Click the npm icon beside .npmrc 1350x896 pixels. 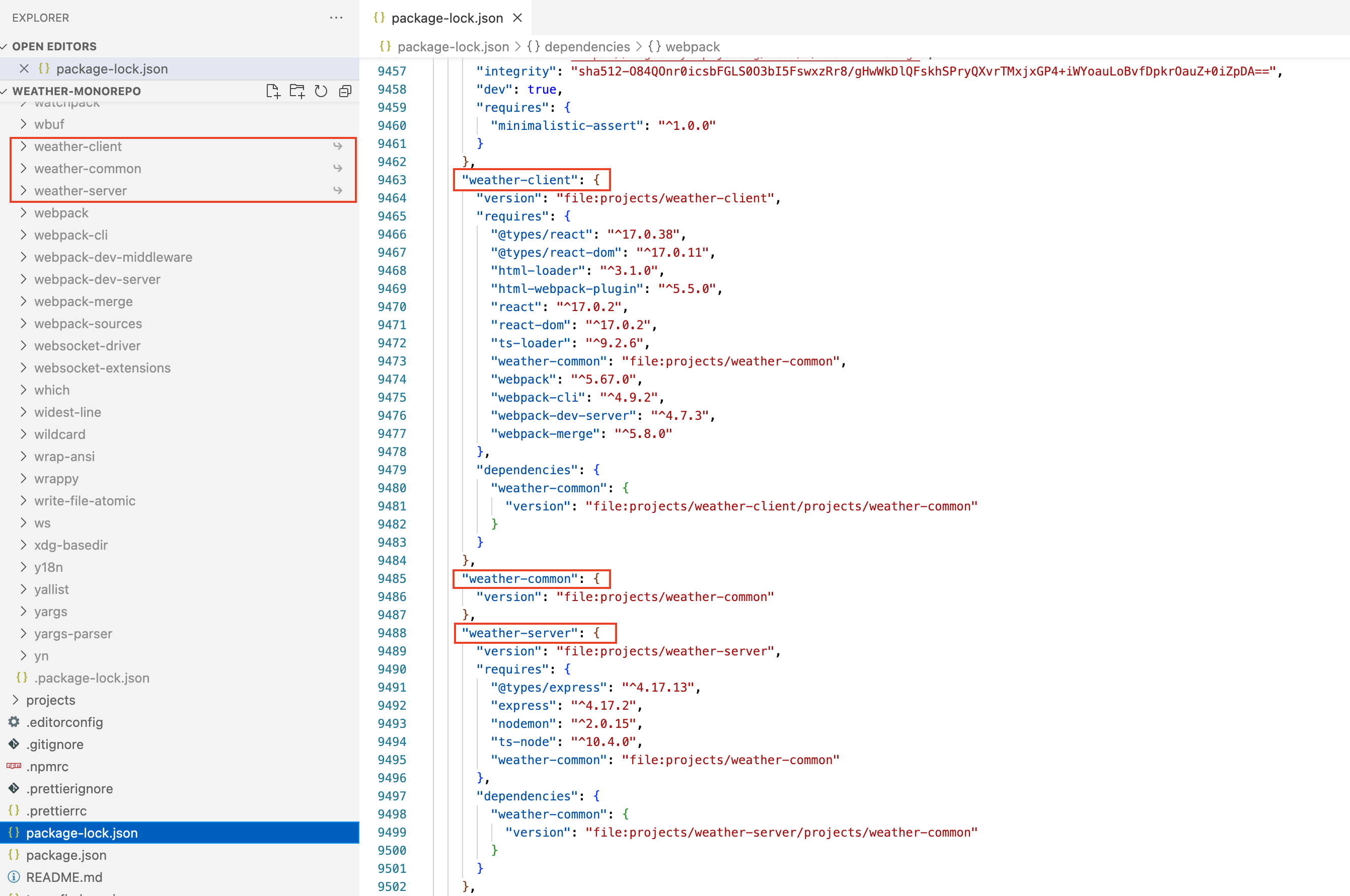(14, 766)
